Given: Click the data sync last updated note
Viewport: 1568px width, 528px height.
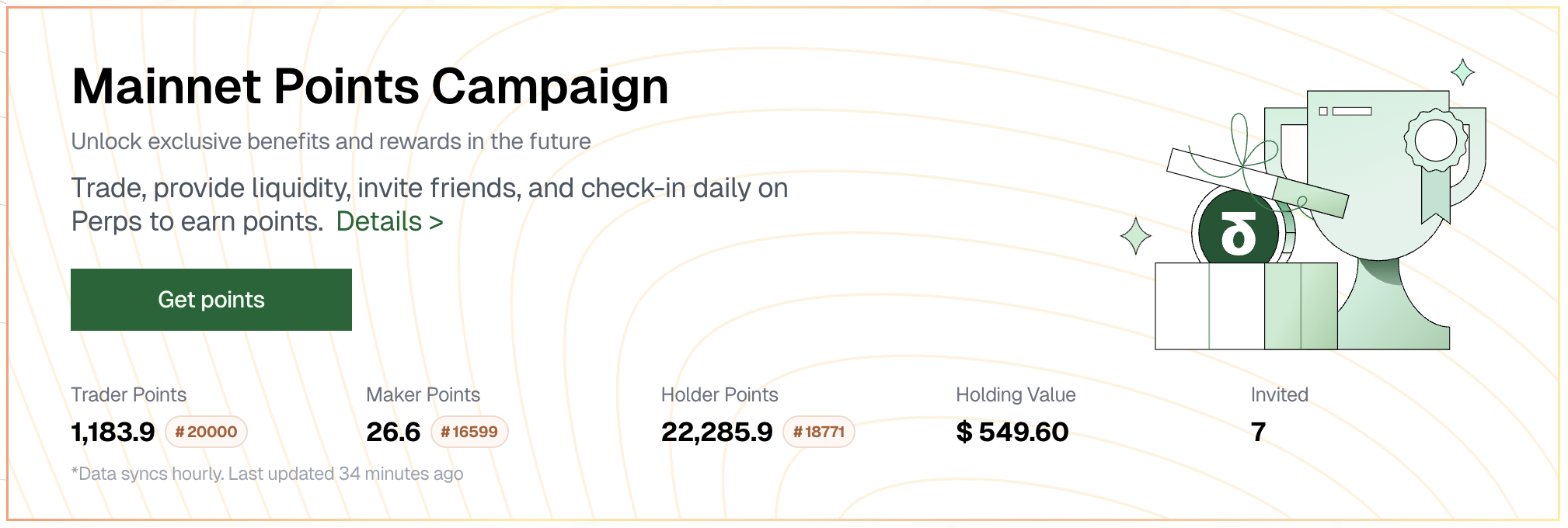Looking at the screenshot, I should tap(267, 474).
